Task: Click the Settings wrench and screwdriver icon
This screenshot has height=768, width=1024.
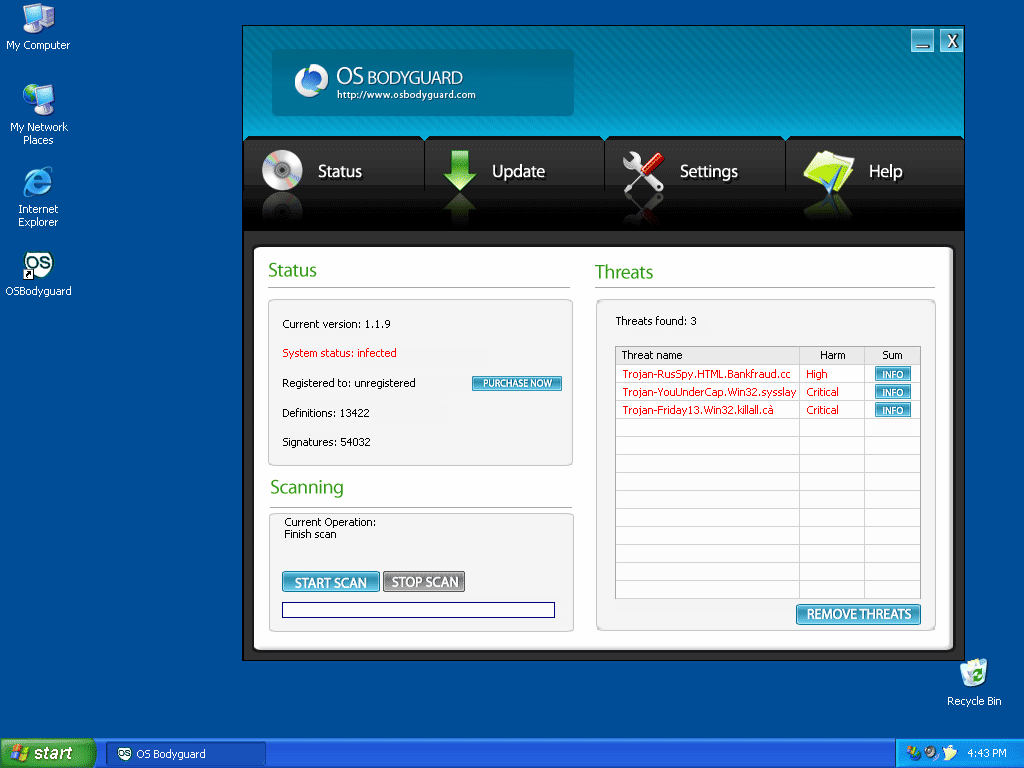Action: (643, 171)
